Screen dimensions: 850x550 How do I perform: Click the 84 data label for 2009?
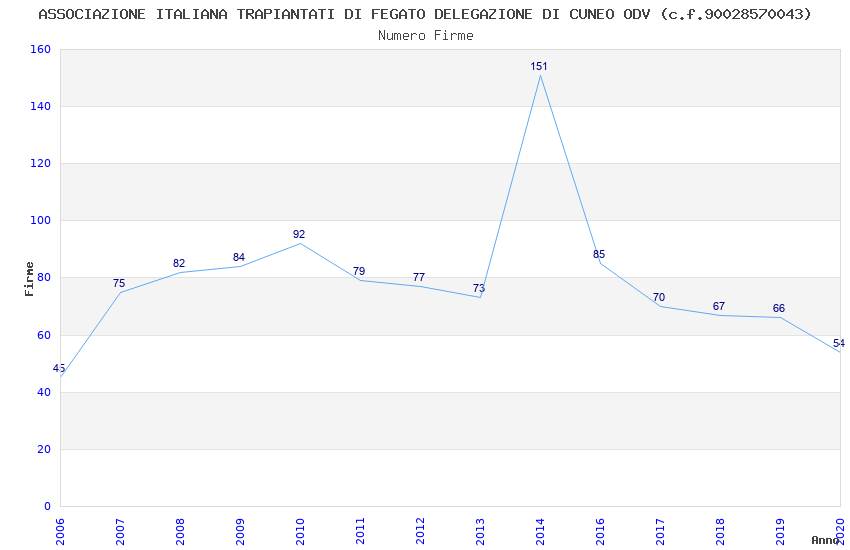239,257
